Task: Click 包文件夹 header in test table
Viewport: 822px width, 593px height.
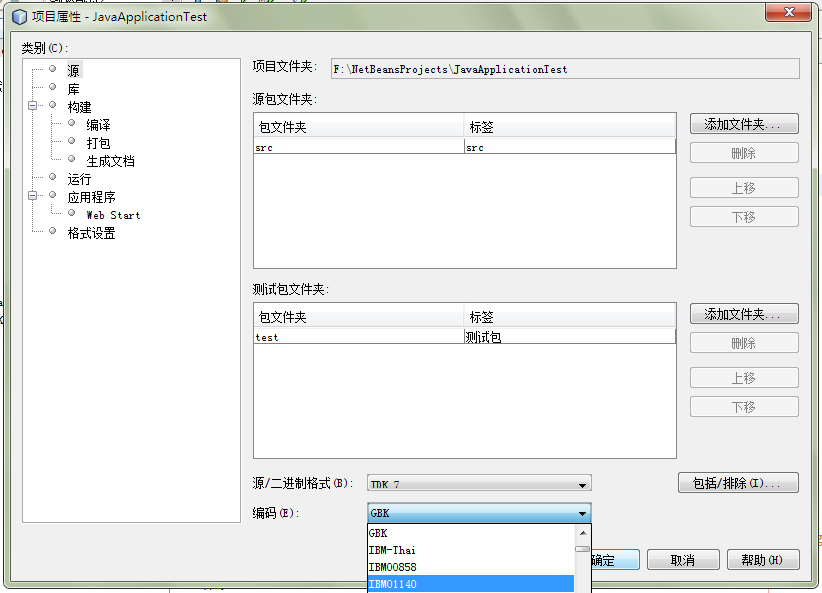Action: tap(359, 317)
